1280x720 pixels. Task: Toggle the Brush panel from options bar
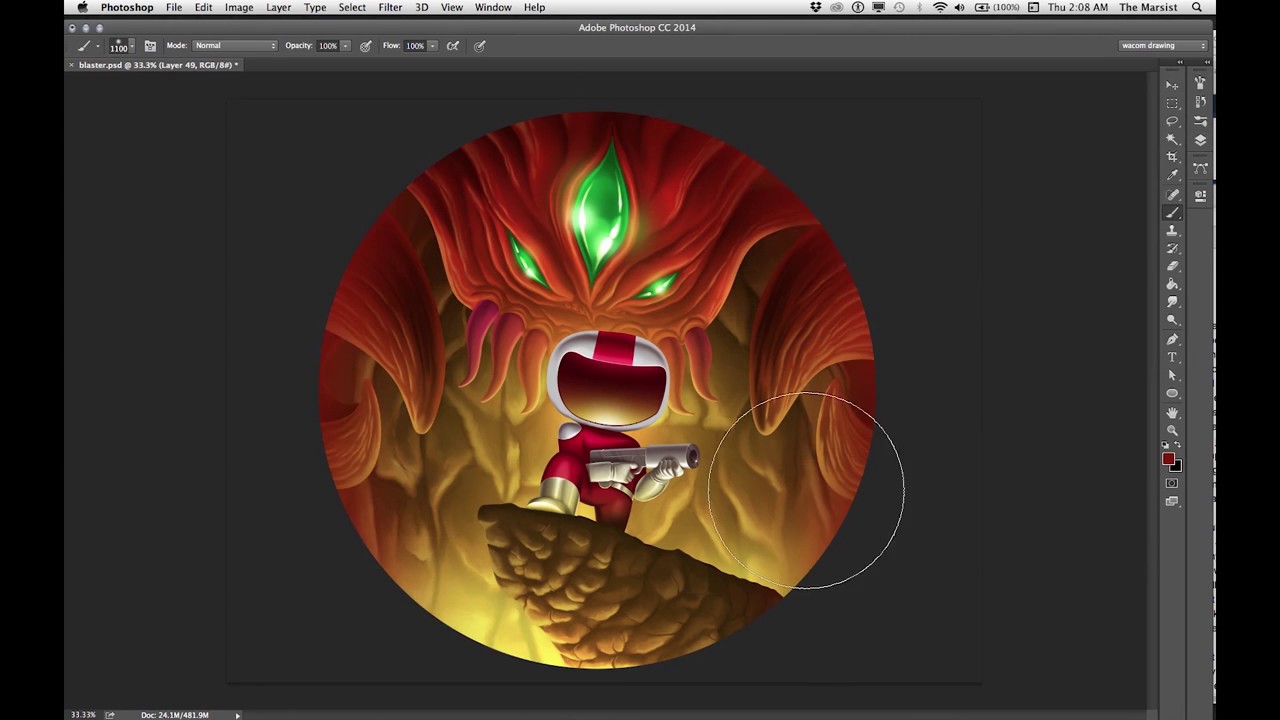tap(150, 46)
